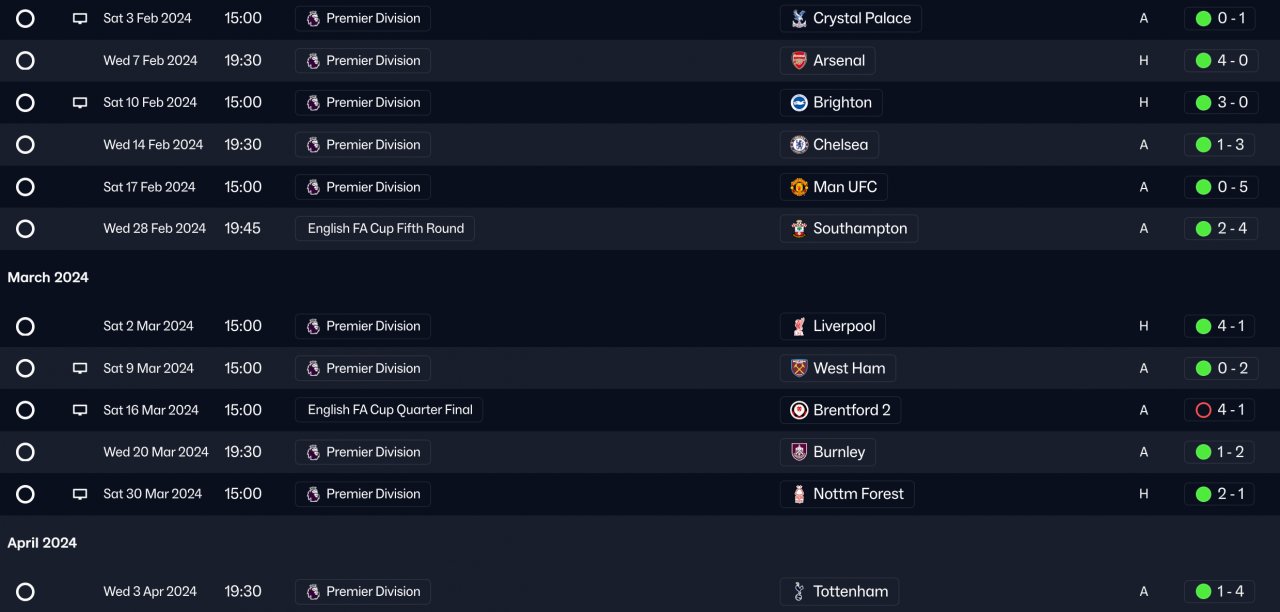1280x612 pixels.
Task: Click the Crystal Palace club badge
Action: pos(799,19)
